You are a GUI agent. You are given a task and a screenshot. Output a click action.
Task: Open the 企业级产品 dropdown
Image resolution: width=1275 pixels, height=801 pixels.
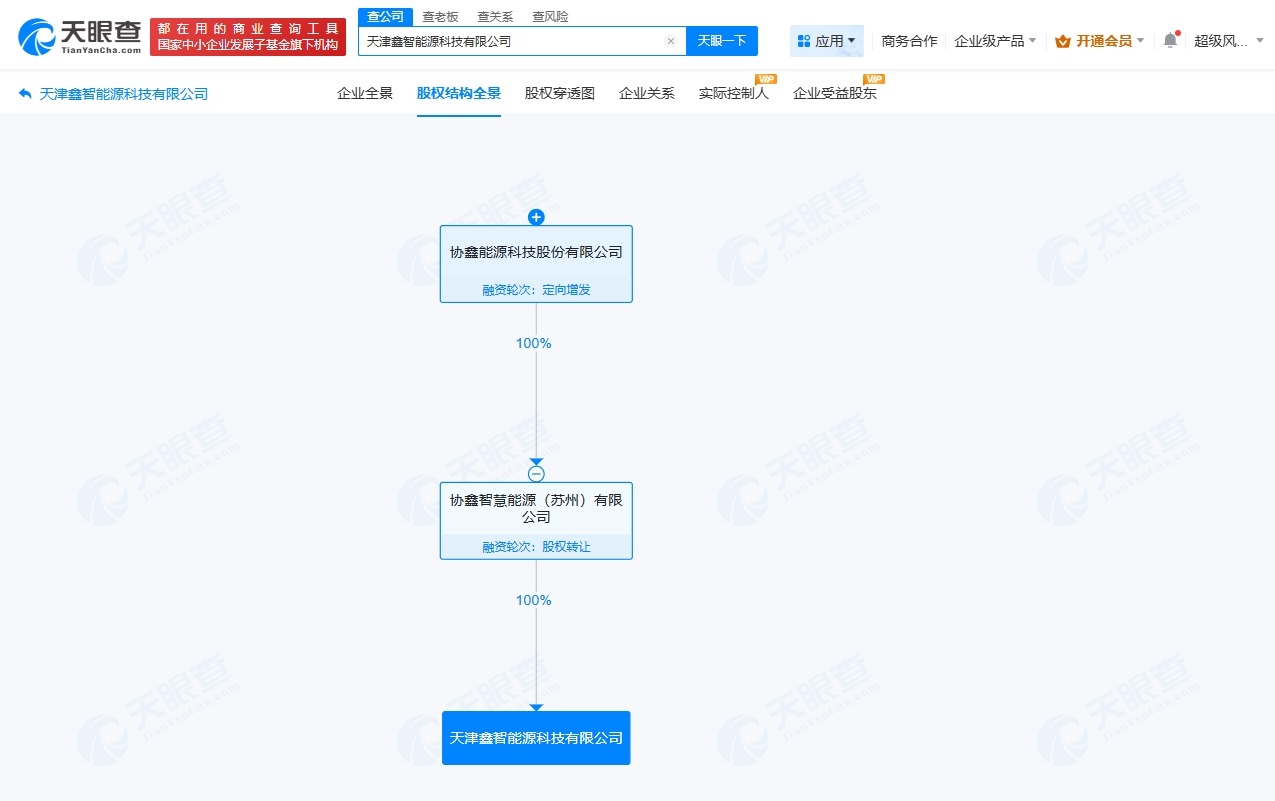coord(989,41)
